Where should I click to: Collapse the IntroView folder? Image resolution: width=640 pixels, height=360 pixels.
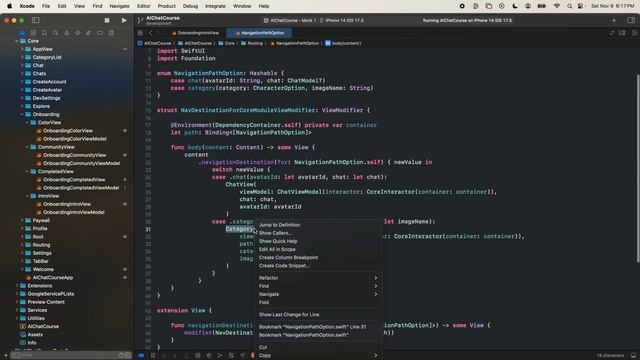[x=27, y=196]
